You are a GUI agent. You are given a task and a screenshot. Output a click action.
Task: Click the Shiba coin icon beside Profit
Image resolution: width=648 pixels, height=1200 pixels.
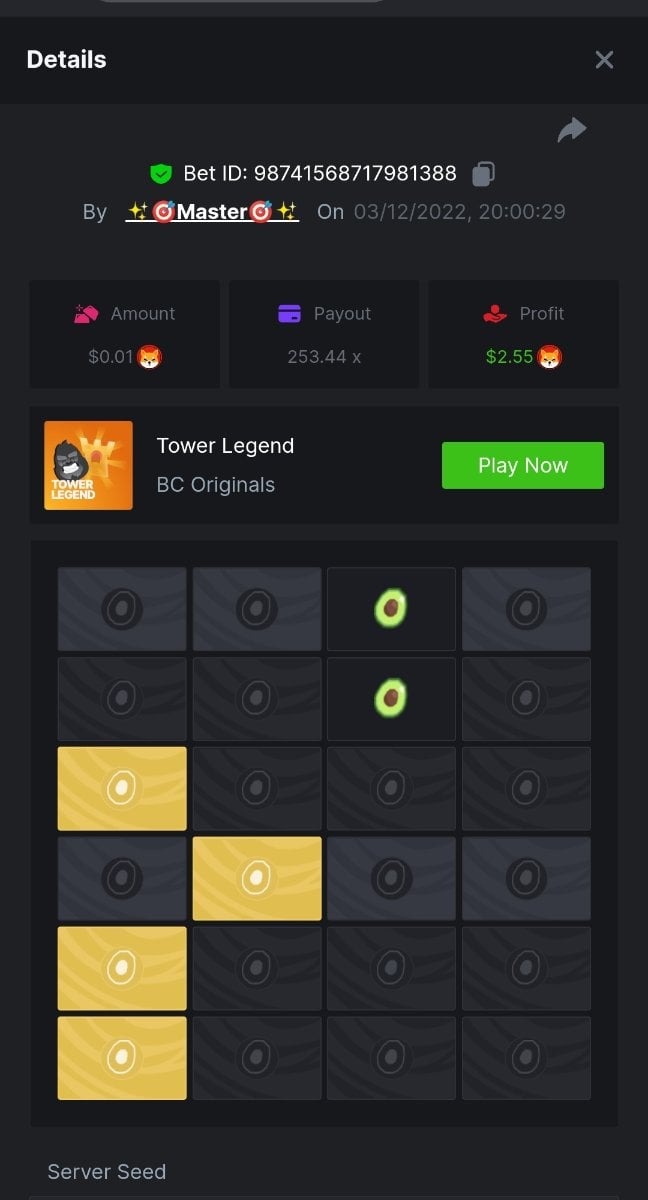pos(550,357)
